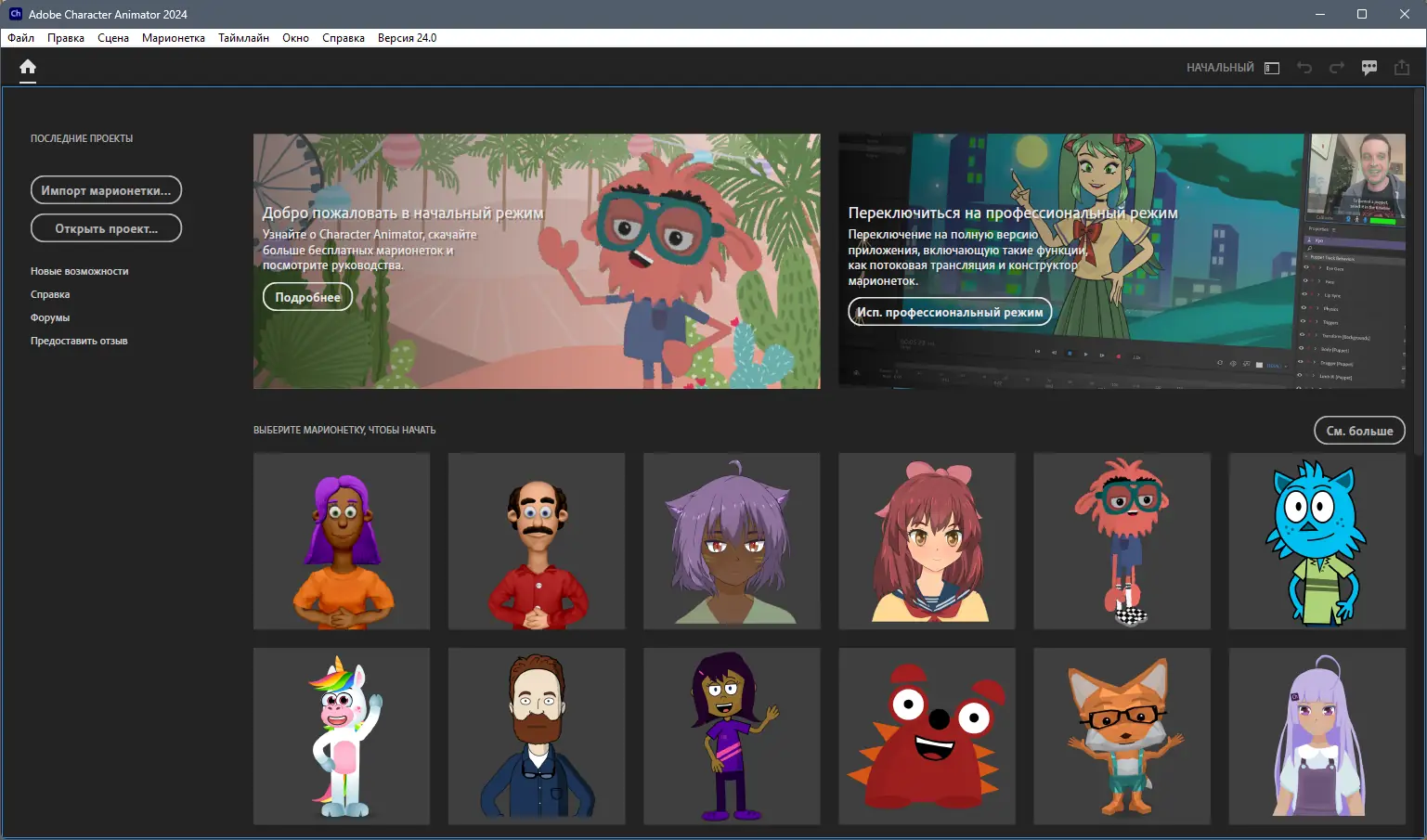
Task: Click the Открыть проект... button
Action: 106,228
